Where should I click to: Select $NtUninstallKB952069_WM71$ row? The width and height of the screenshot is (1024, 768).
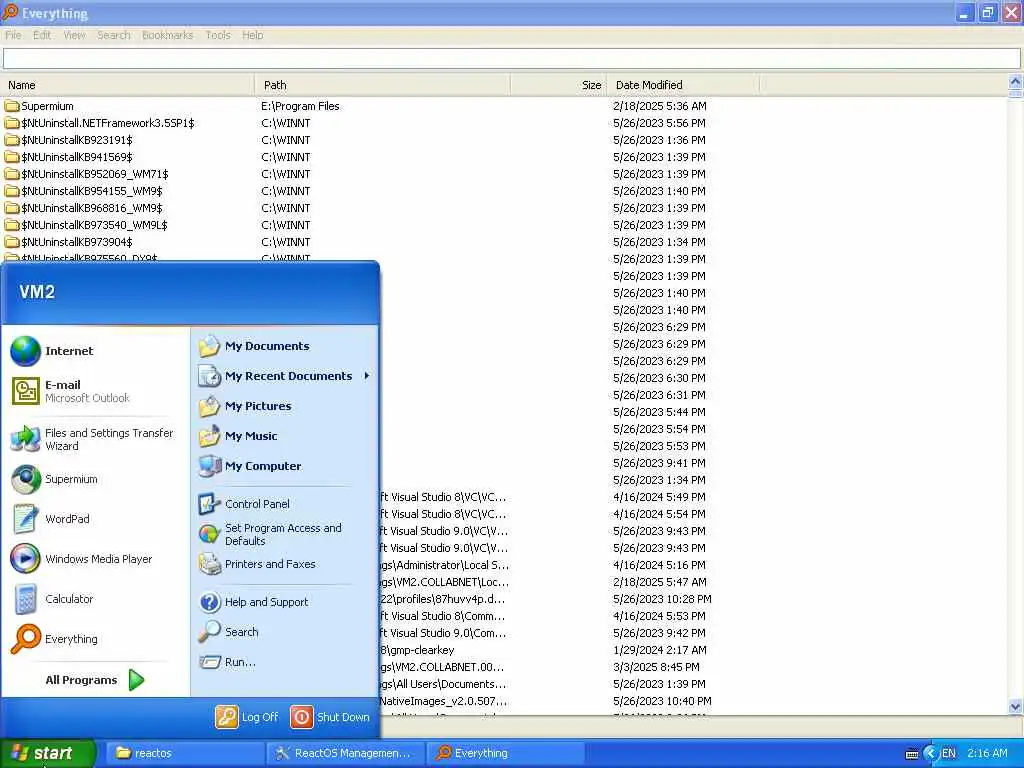pos(503,174)
